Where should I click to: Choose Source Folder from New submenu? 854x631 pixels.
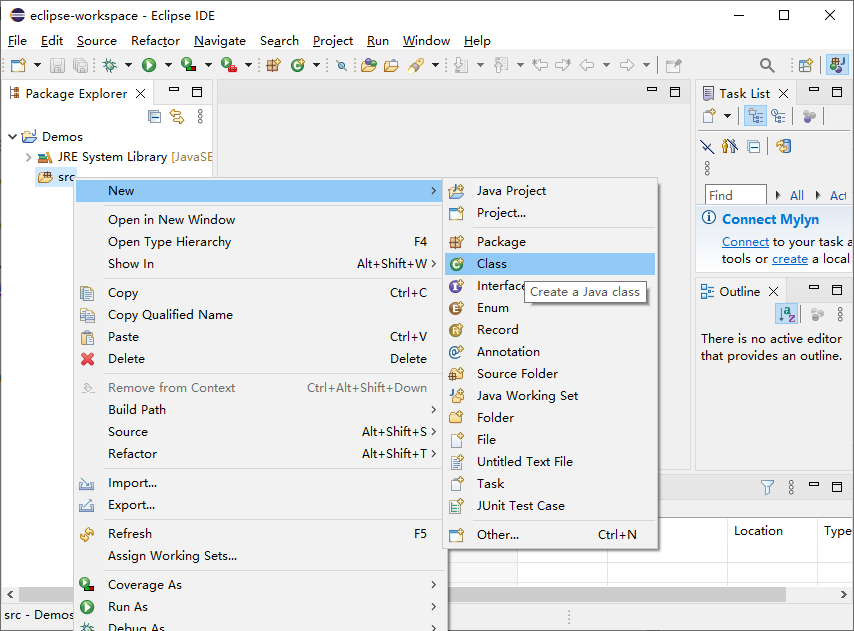pyautogui.click(x=550, y=374)
